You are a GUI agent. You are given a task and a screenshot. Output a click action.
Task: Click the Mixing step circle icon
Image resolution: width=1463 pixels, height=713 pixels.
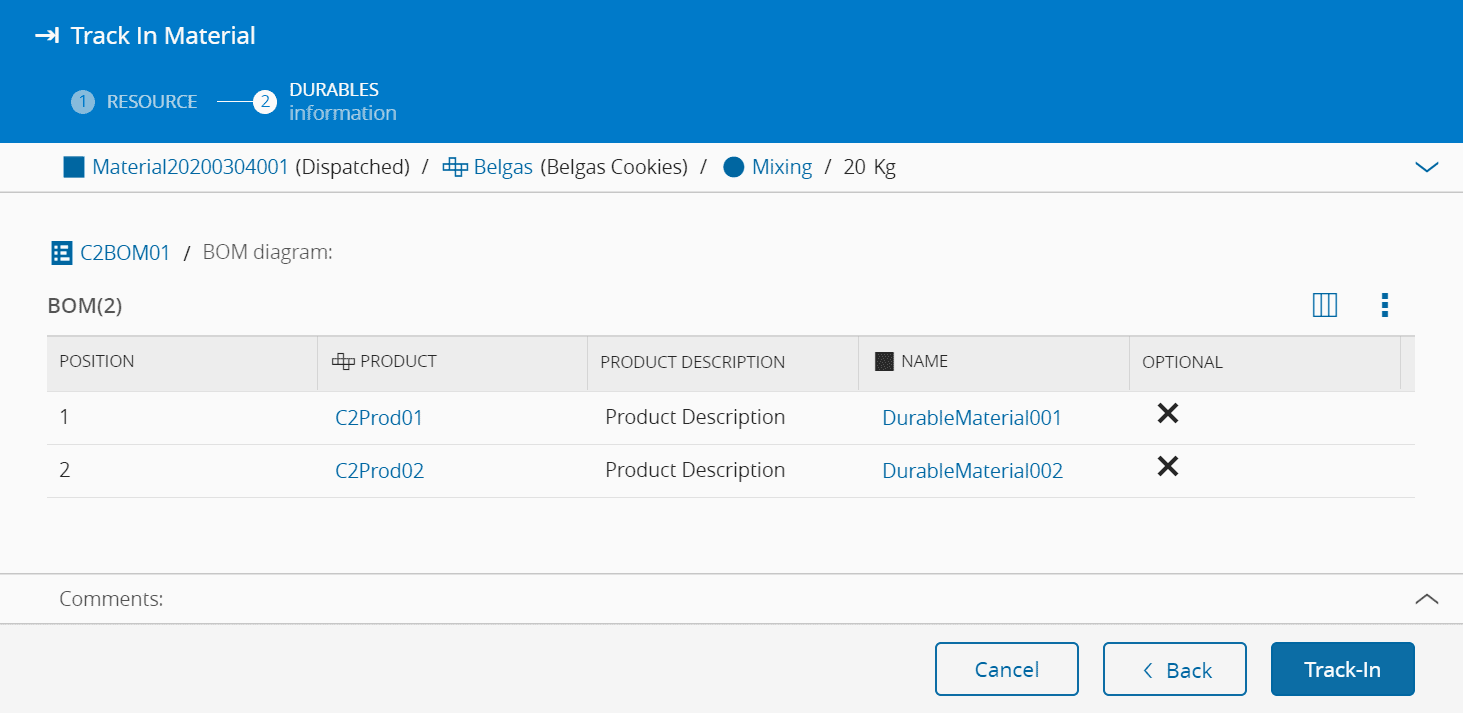click(733, 167)
